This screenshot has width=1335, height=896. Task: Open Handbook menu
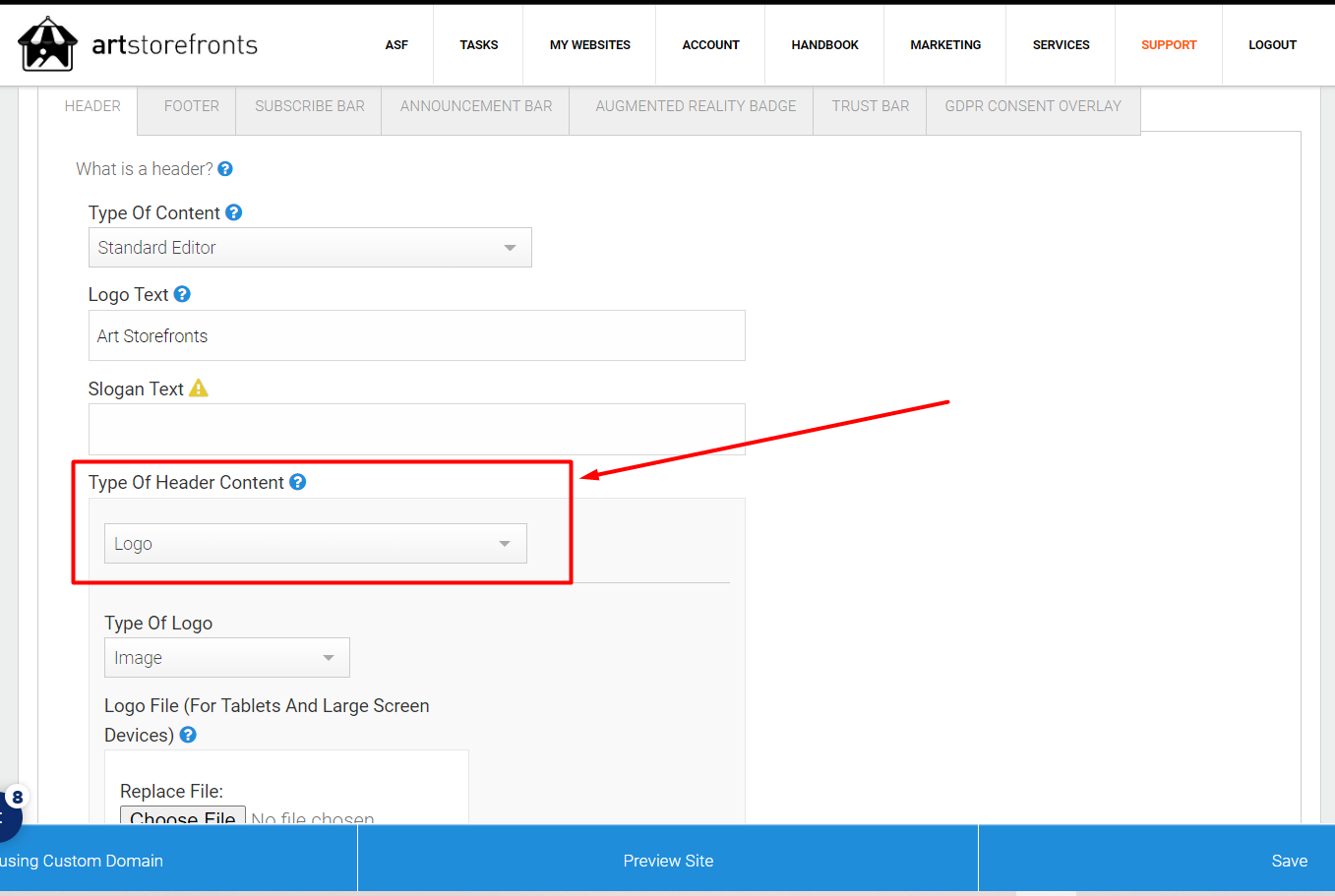[825, 45]
